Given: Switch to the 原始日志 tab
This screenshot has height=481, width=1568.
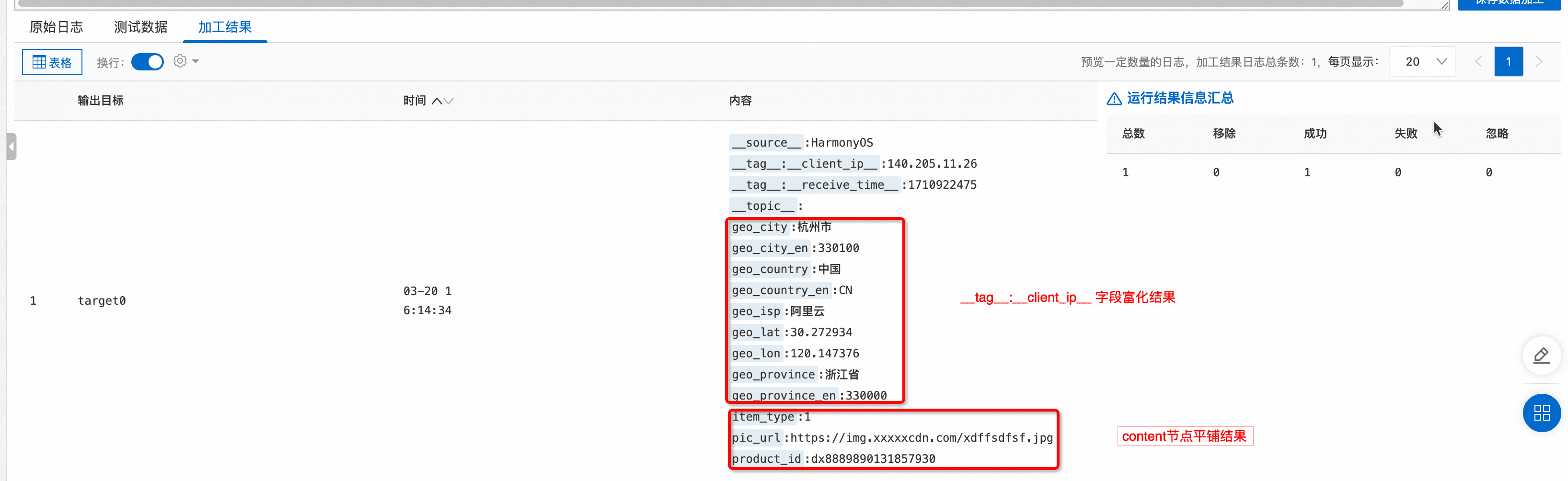Looking at the screenshot, I should tap(56, 27).
